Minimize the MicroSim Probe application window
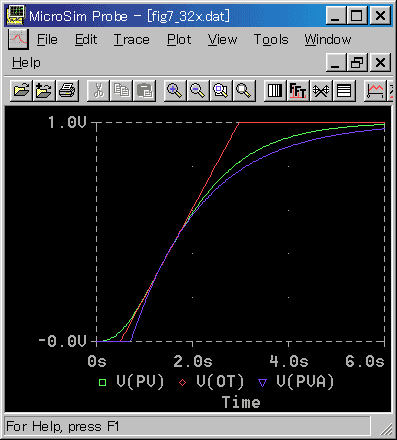 click(335, 16)
